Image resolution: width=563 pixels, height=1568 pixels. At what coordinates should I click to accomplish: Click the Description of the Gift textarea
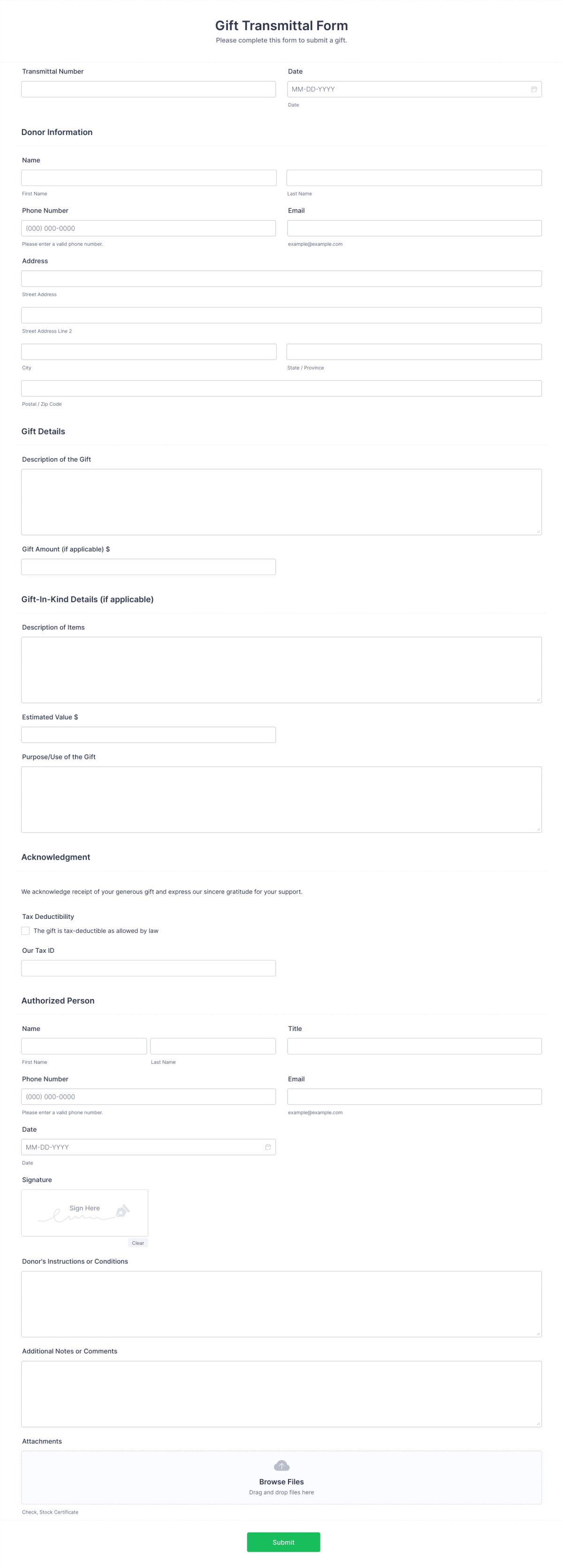282,500
